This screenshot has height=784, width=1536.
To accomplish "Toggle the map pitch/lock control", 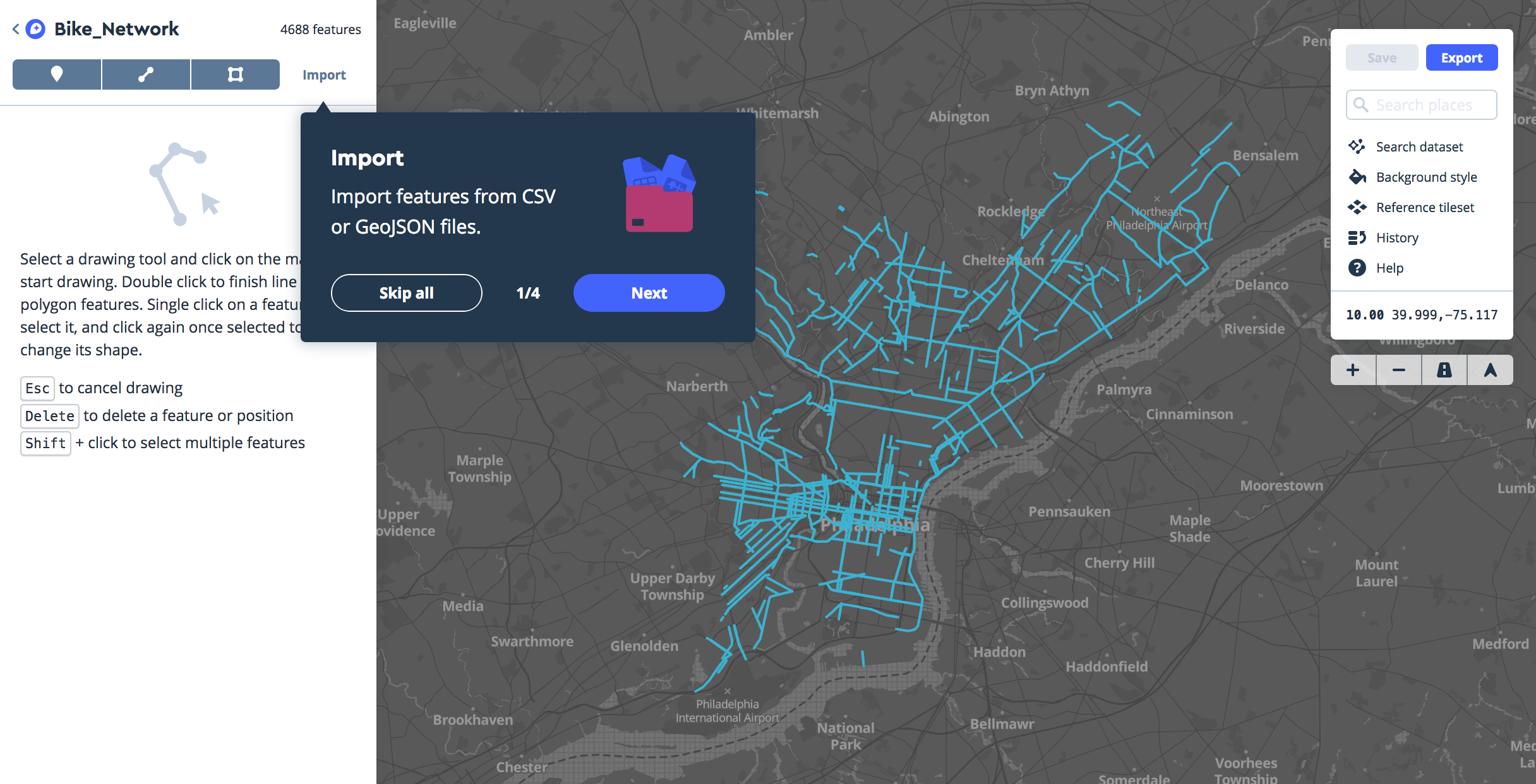I will point(1444,370).
